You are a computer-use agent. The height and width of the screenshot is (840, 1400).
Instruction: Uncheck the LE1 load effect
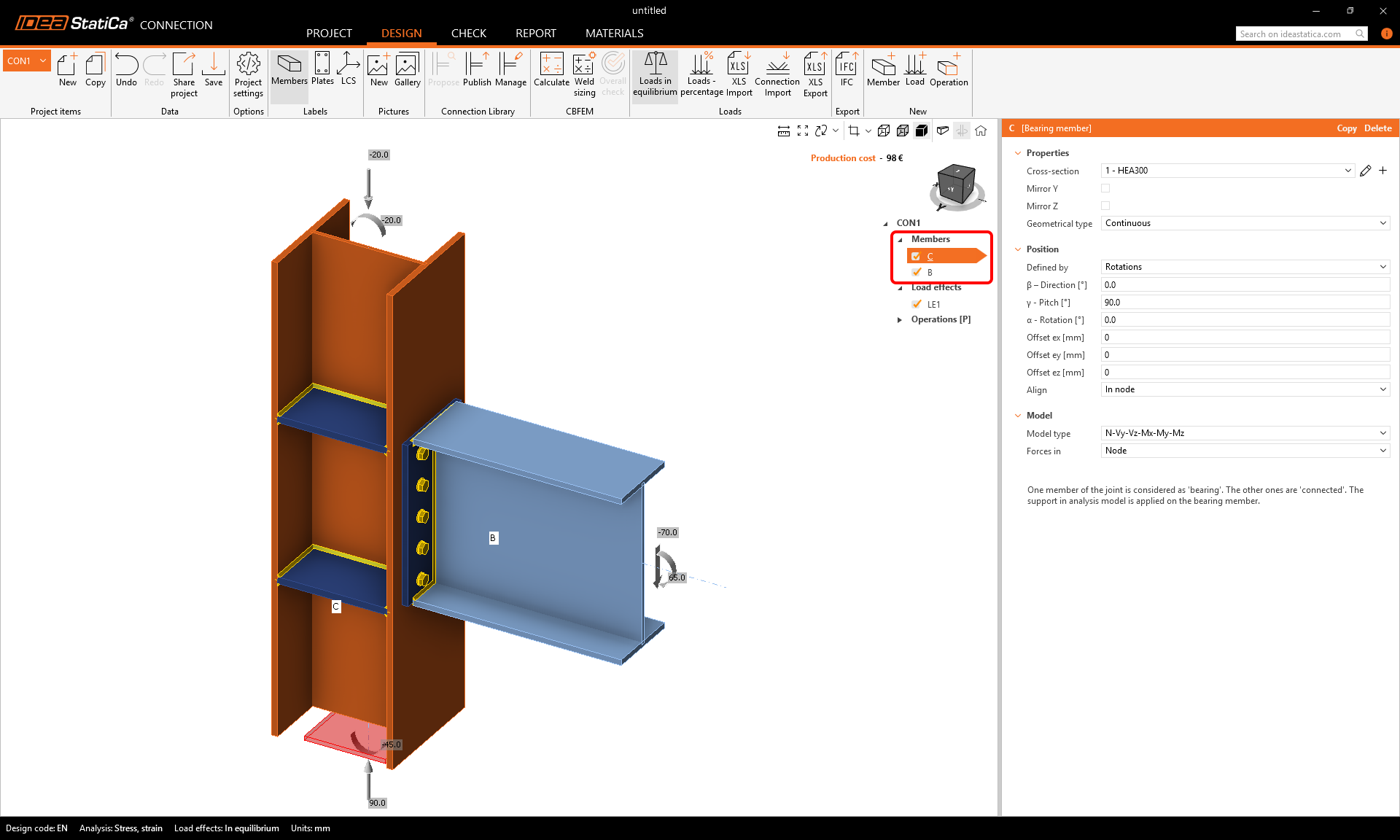point(917,304)
